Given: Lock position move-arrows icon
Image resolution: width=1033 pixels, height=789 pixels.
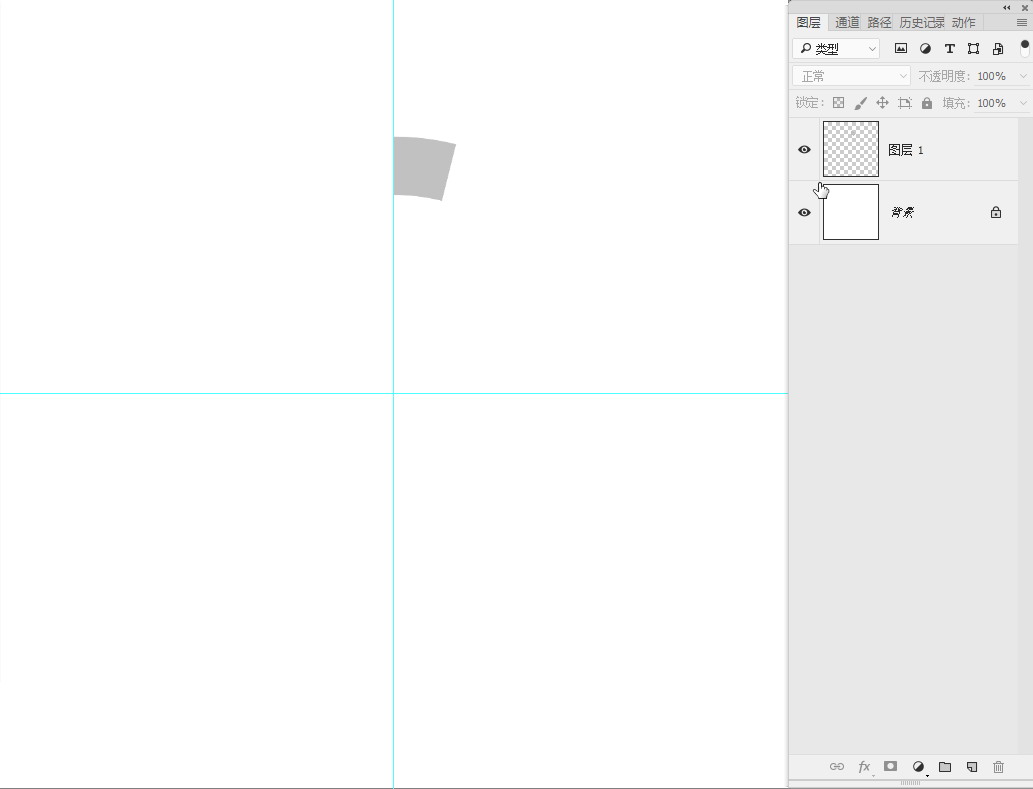Looking at the screenshot, I should tap(882, 103).
